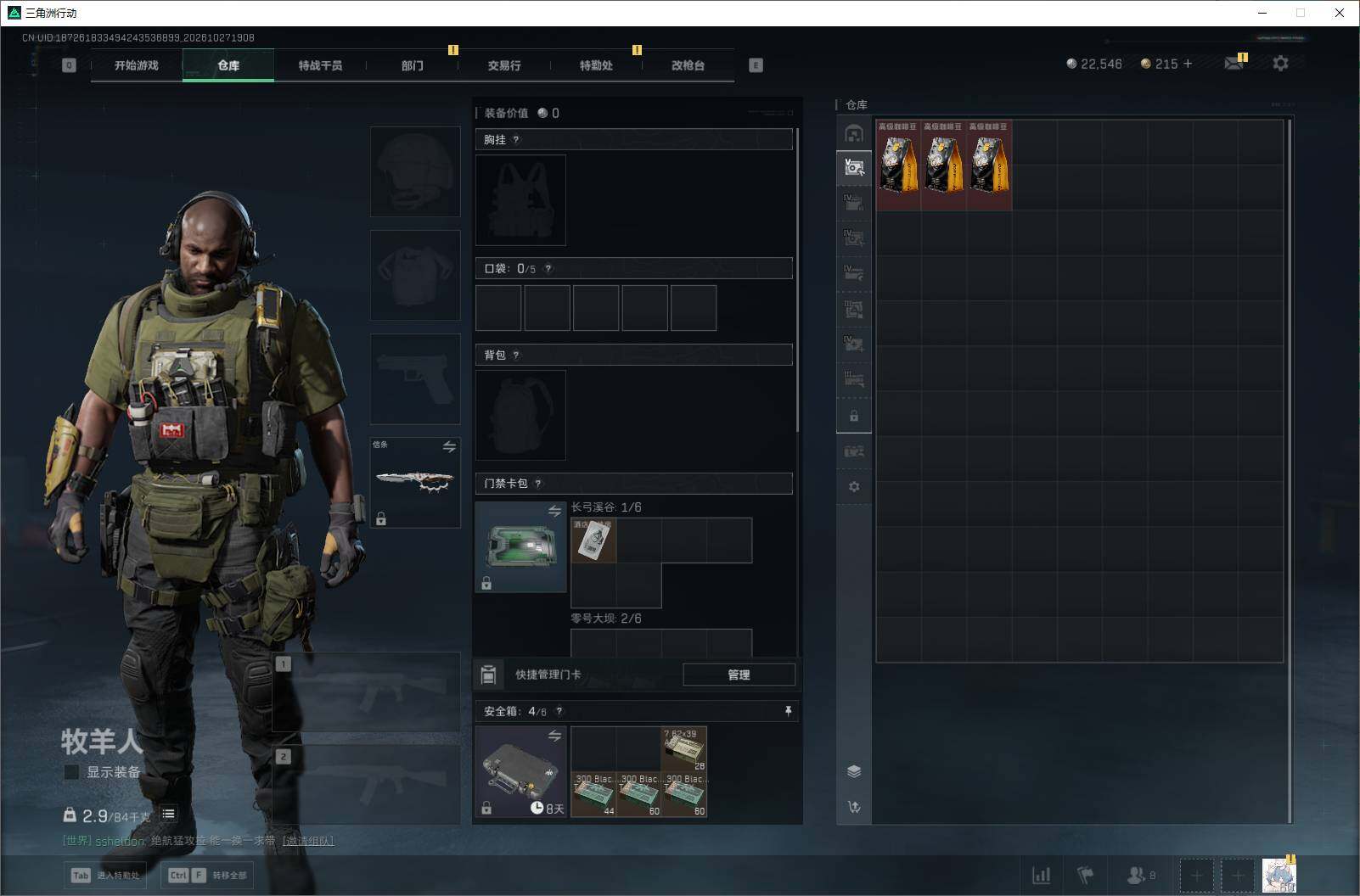Viewport: 1360px width, 896px height.
Task: Open the 改枪台 tab
Action: [688, 65]
